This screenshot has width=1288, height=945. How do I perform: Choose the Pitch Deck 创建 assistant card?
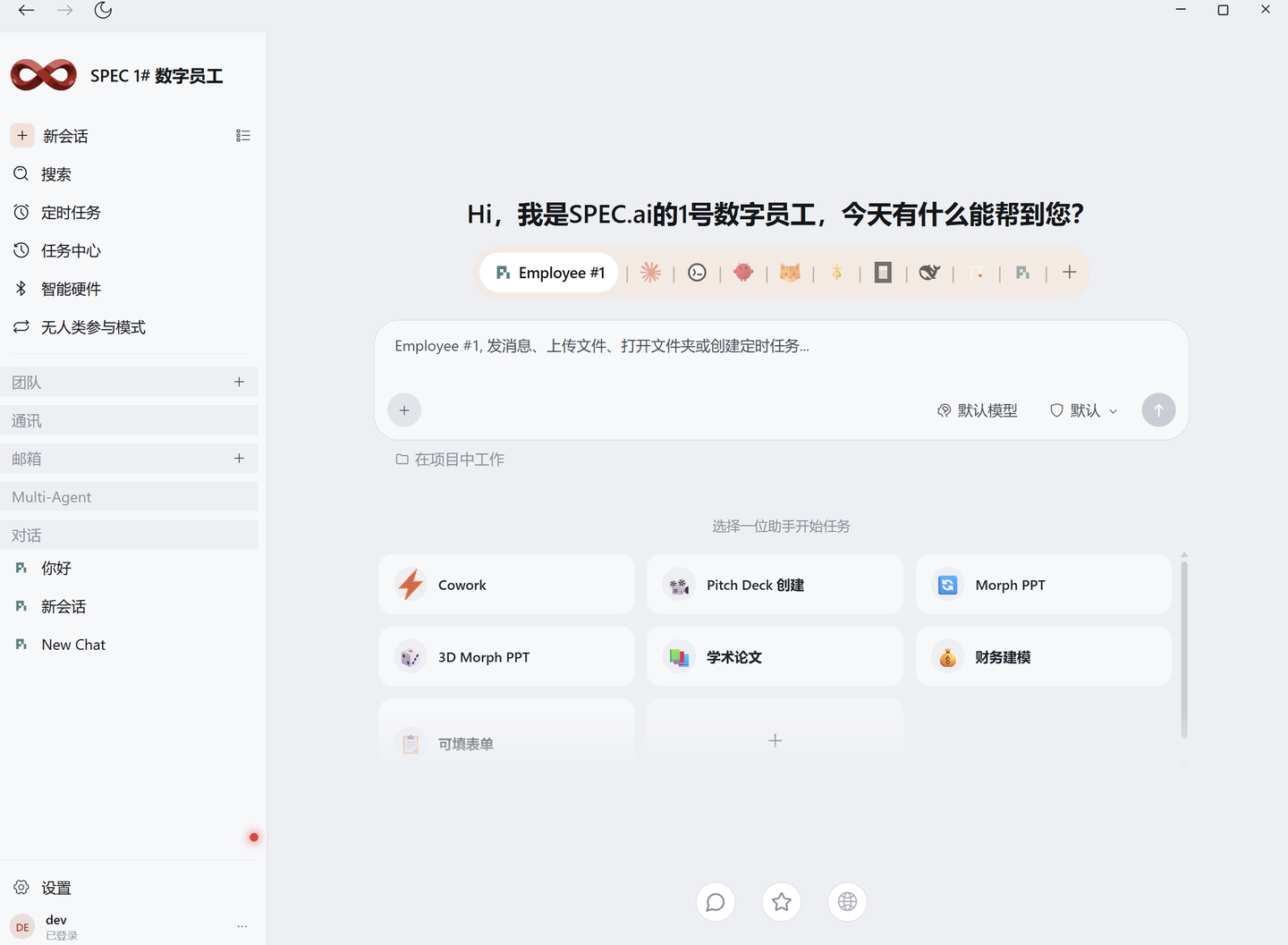775,585
